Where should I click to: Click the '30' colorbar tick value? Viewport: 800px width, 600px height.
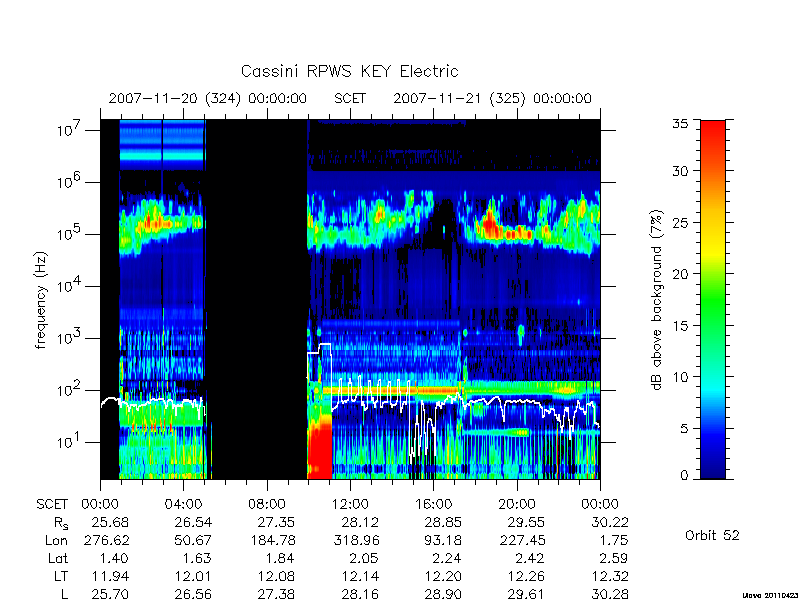pyautogui.click(x=680, y=171)
